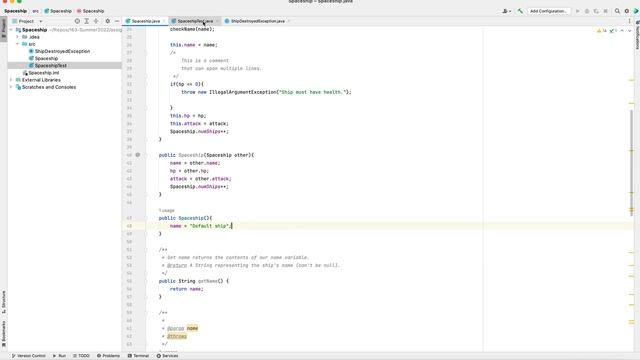Close the Spaceship.java editor tab

point(164,21)
